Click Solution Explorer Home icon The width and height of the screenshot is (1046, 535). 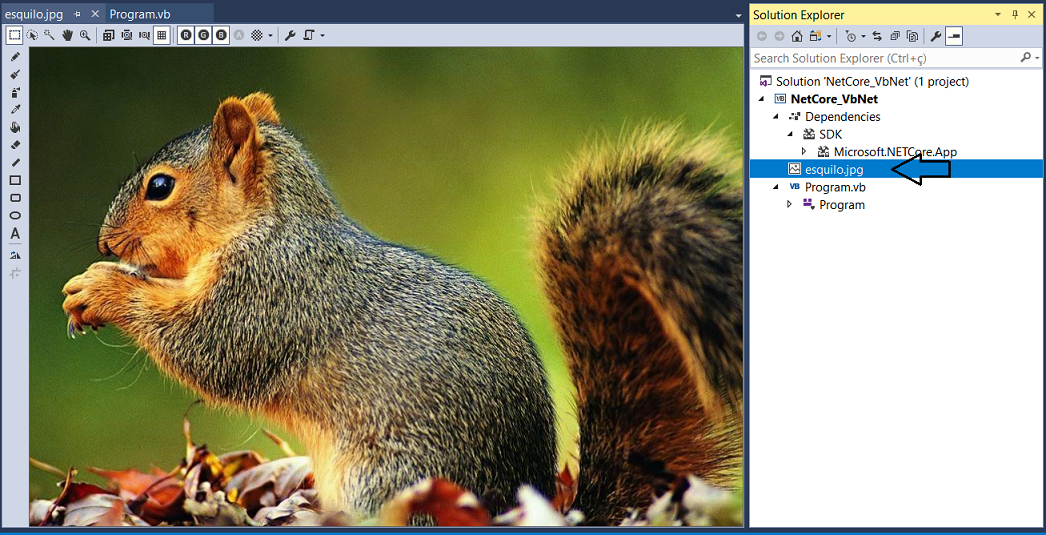pyautogui.click(x=797, y=36)
